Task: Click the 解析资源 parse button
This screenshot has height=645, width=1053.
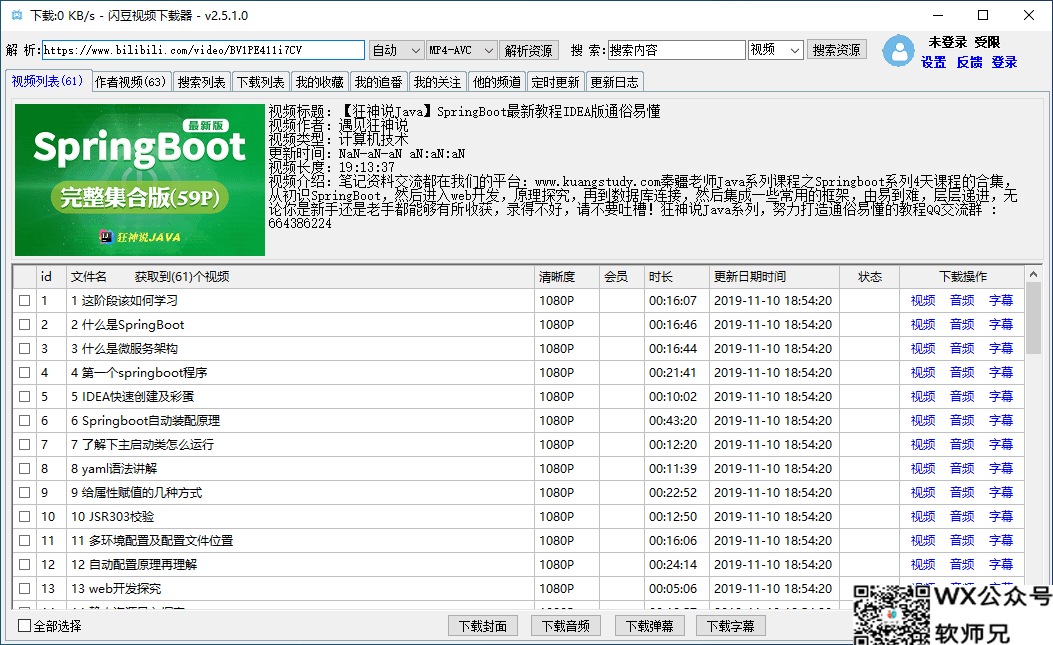Action: pyautogui.click(x=527, y=48)
